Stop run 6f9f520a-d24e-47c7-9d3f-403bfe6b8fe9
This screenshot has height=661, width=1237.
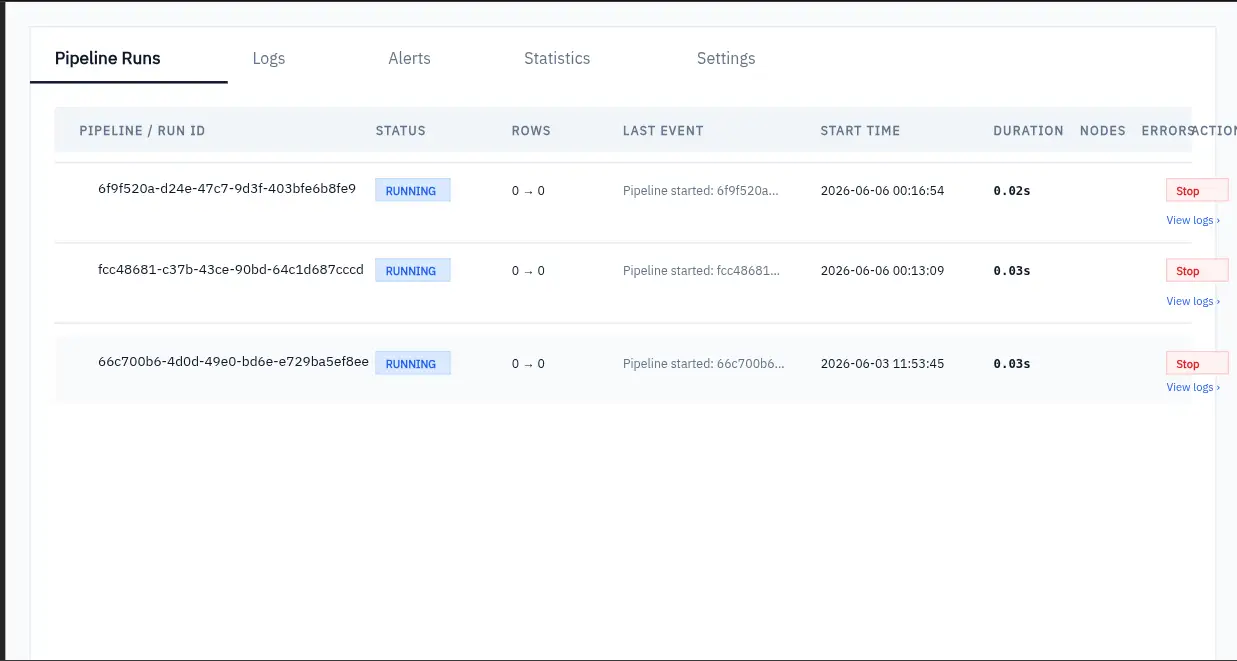(1197, 191)
